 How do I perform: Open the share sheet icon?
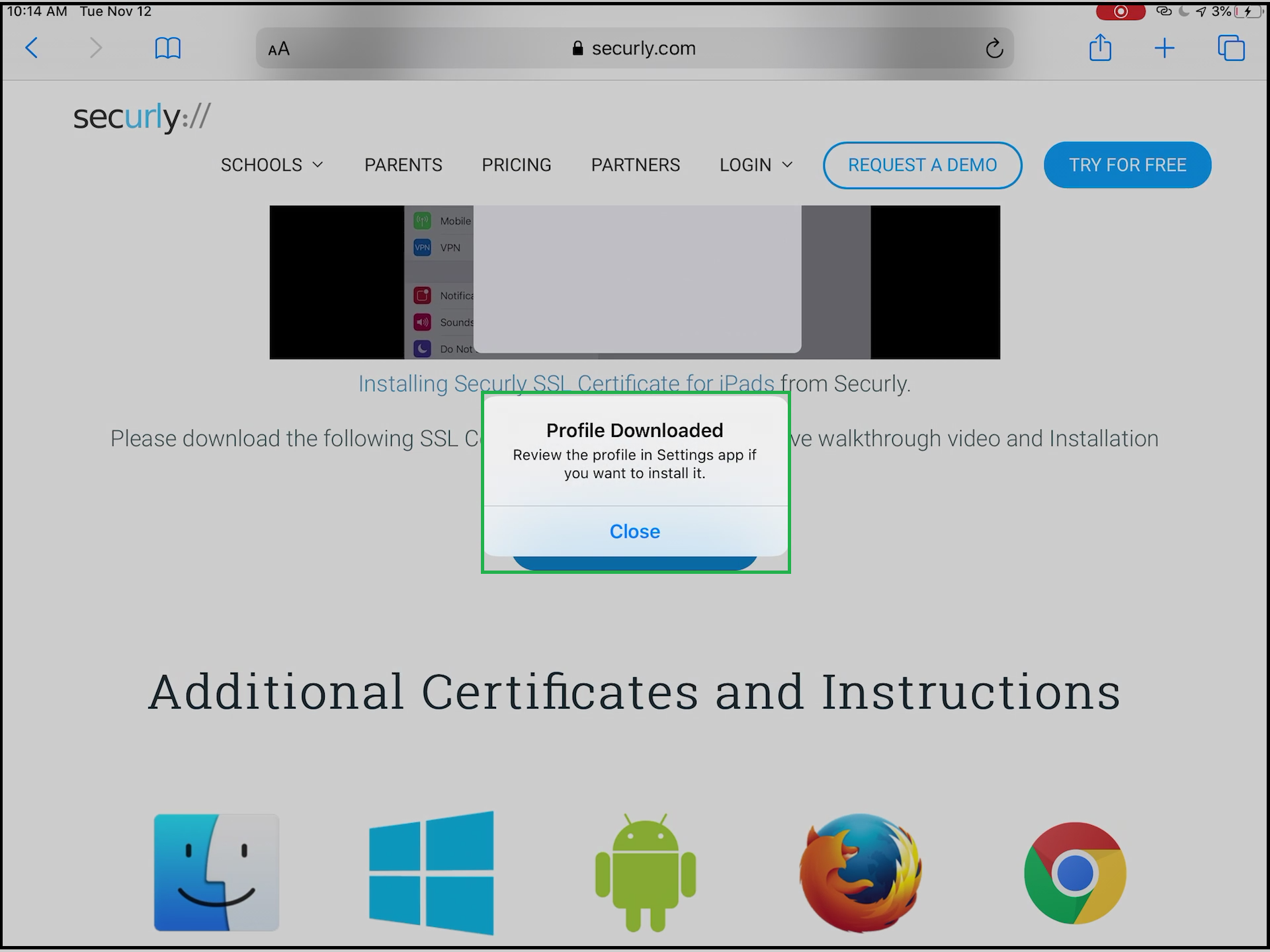1100,47
